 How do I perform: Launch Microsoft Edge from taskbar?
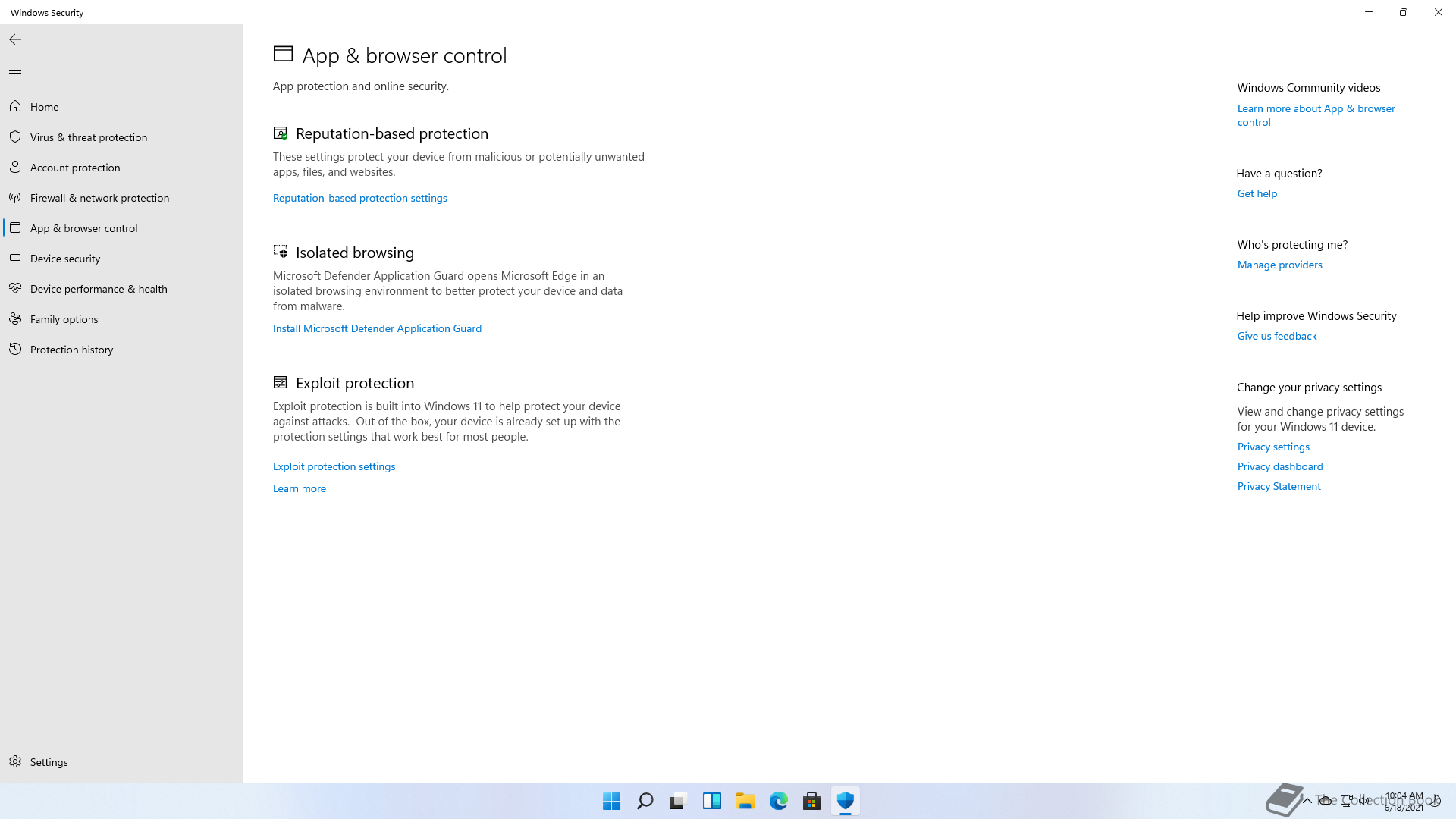pos(779,801)
